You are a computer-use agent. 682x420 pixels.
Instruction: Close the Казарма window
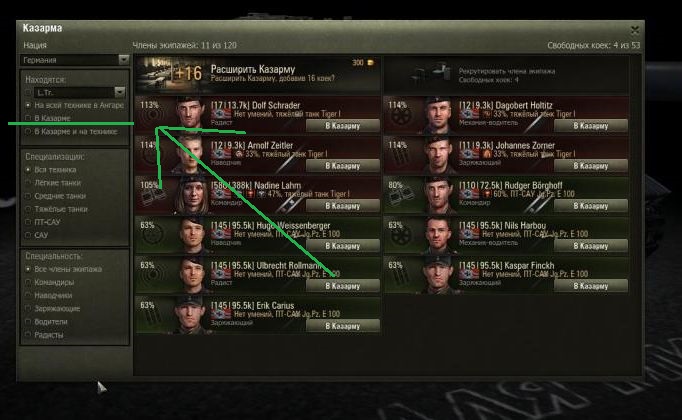(635, 30)
